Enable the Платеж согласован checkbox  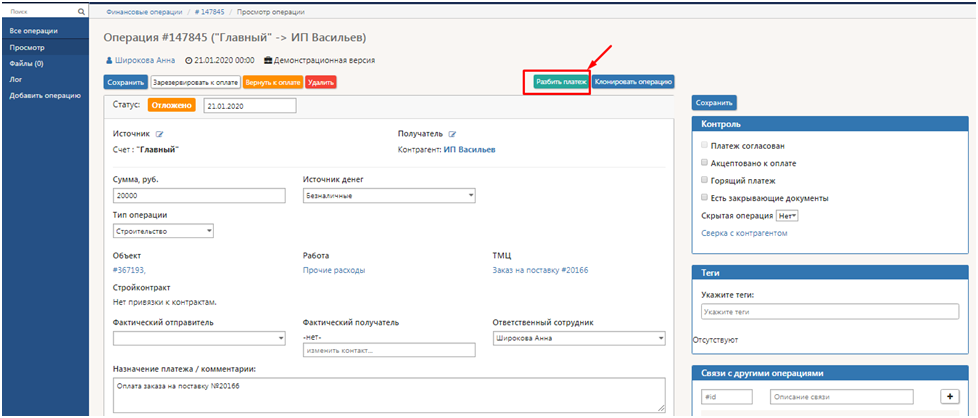click(x=705, y=146)
